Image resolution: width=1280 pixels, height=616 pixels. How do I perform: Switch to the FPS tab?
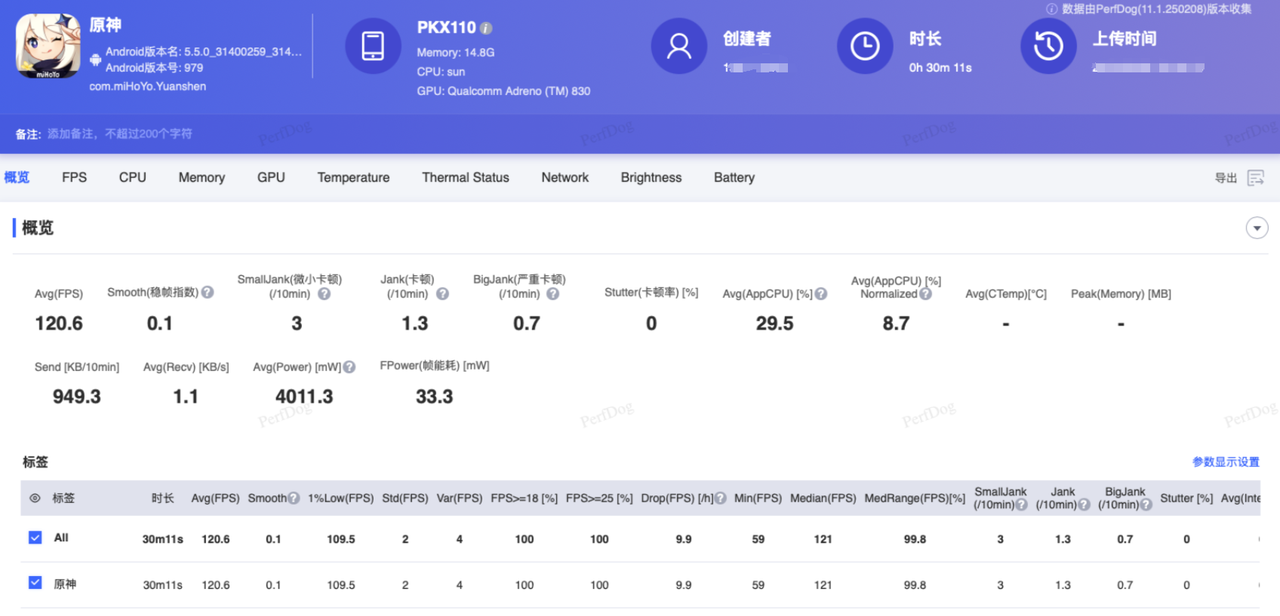74,178
